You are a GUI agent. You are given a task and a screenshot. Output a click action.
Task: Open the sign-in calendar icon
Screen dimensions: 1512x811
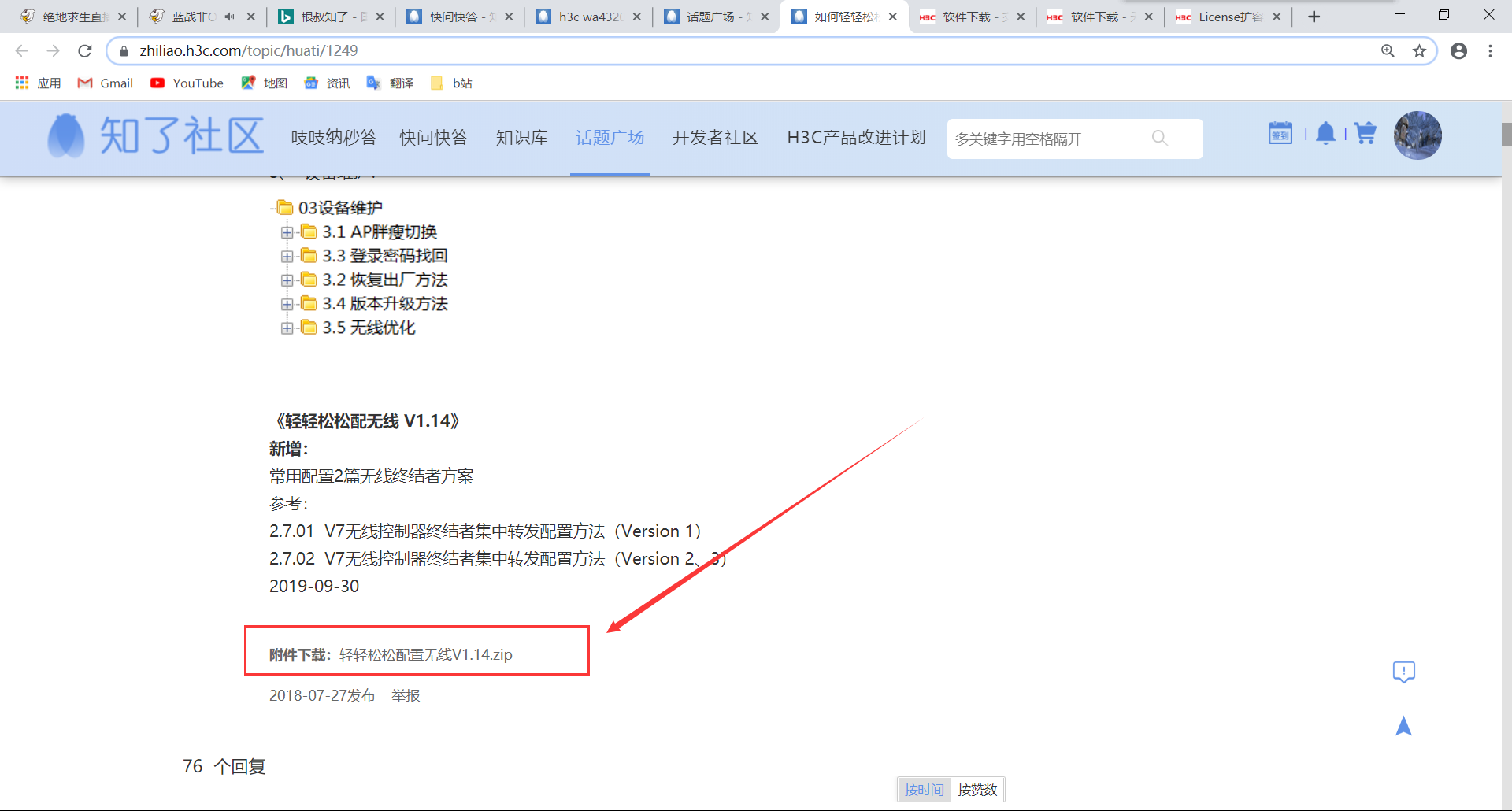pyautogui.click(x=1280, y=133)
